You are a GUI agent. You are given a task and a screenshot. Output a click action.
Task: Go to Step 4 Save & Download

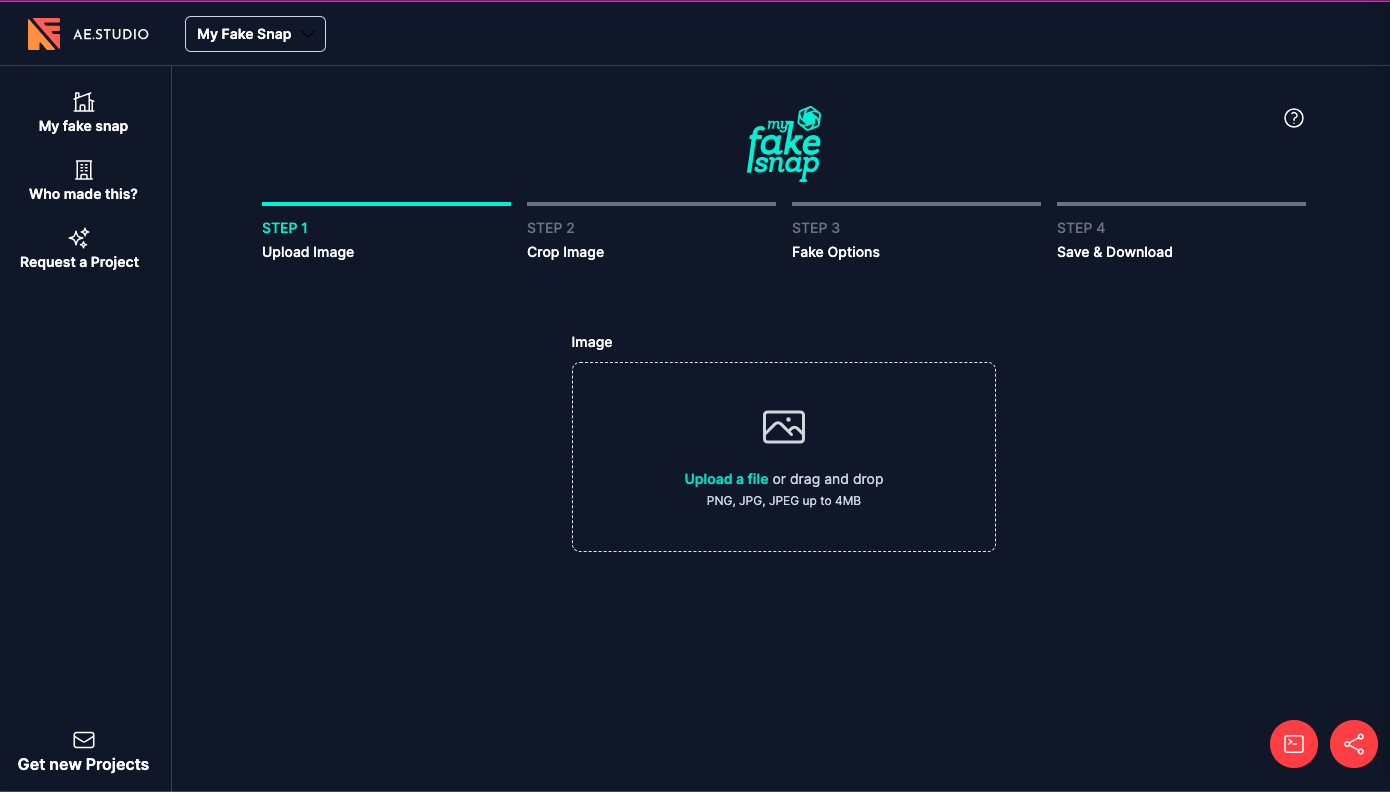1114,240
